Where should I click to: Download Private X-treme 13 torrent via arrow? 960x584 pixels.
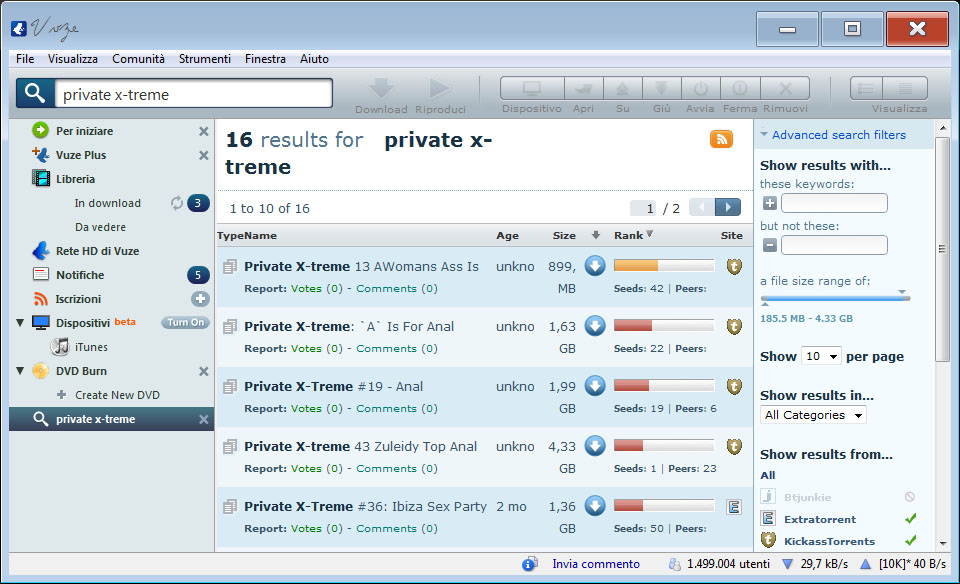tap(594, 266)
